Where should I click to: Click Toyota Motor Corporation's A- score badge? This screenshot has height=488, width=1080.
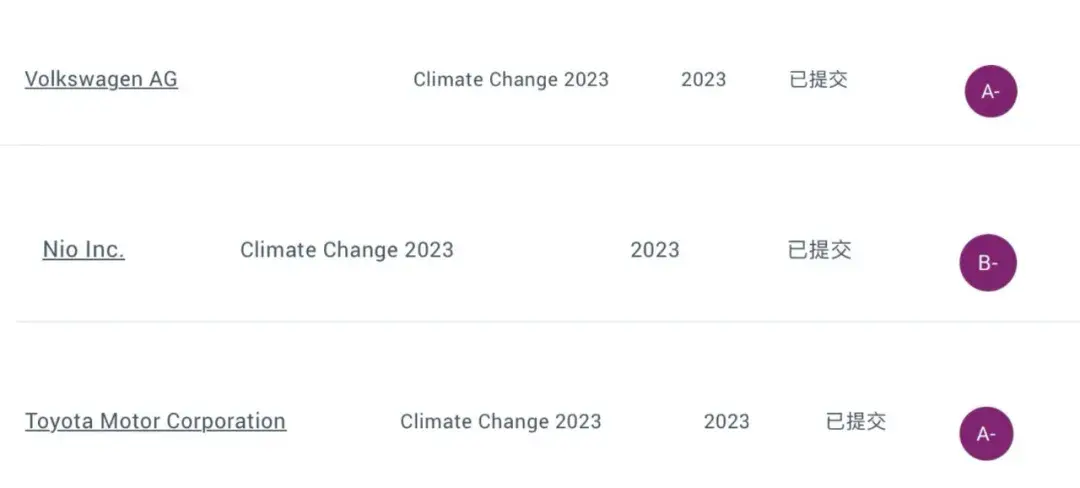[986, 434]
